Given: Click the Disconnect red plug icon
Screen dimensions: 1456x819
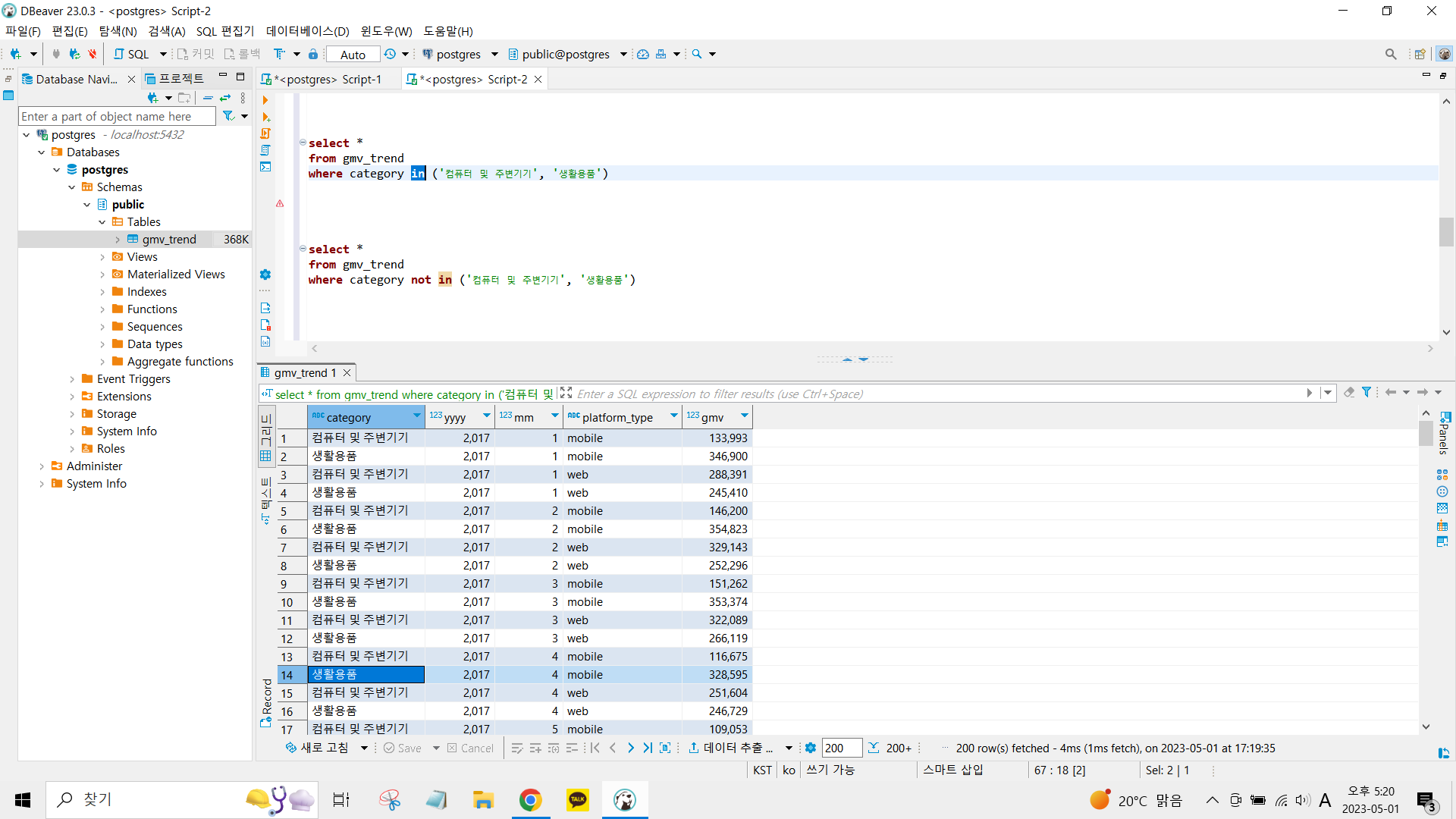Looking at the screenshot, I should 92,54.
